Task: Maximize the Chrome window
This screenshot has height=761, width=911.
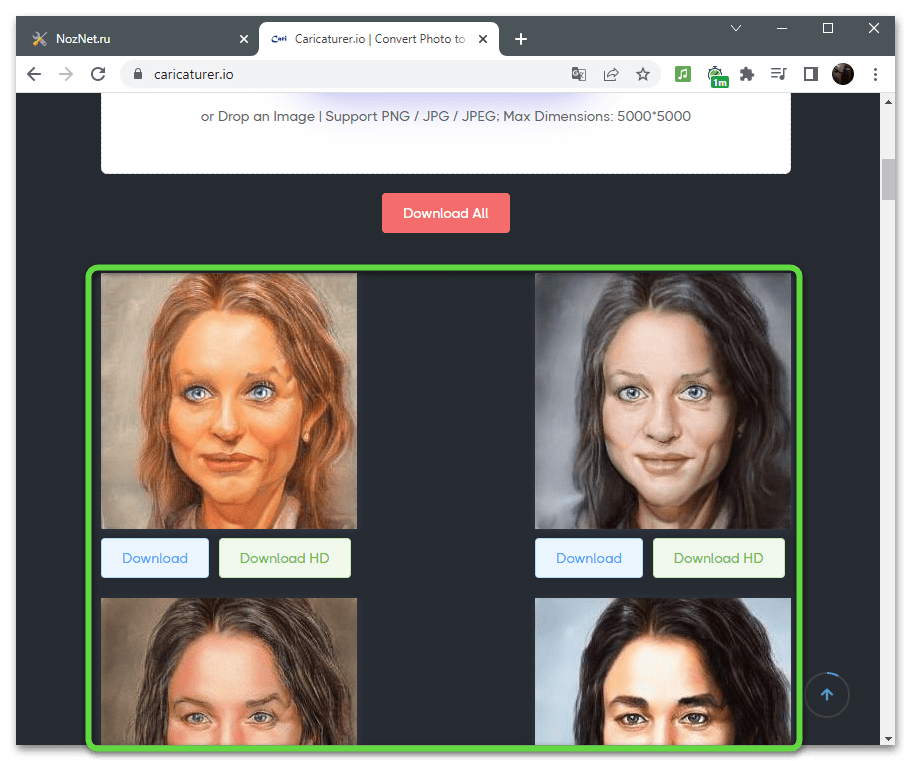Action: pyautogui.click(x=828, y=28)
